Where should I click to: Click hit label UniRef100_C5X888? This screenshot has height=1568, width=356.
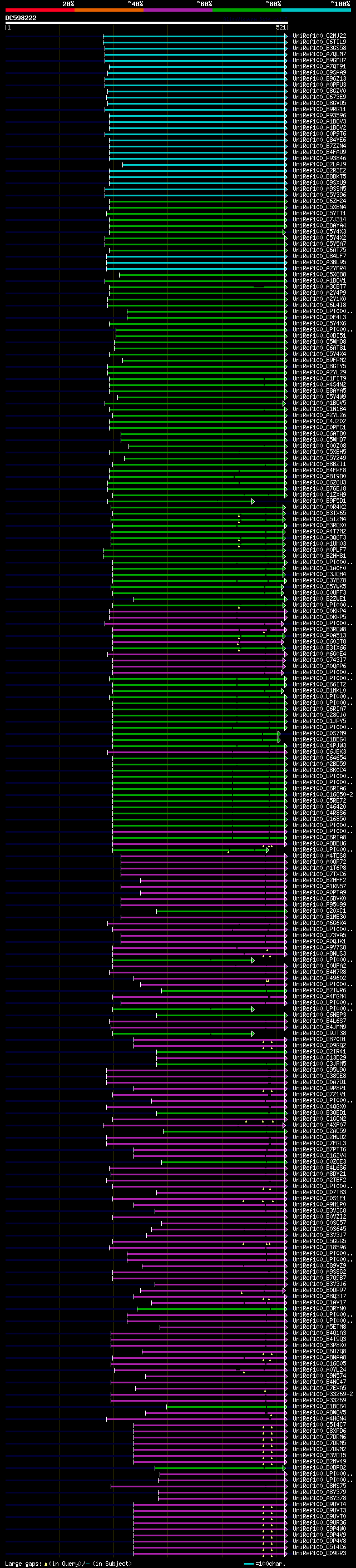pyautogui.click(x=319, y=275)
